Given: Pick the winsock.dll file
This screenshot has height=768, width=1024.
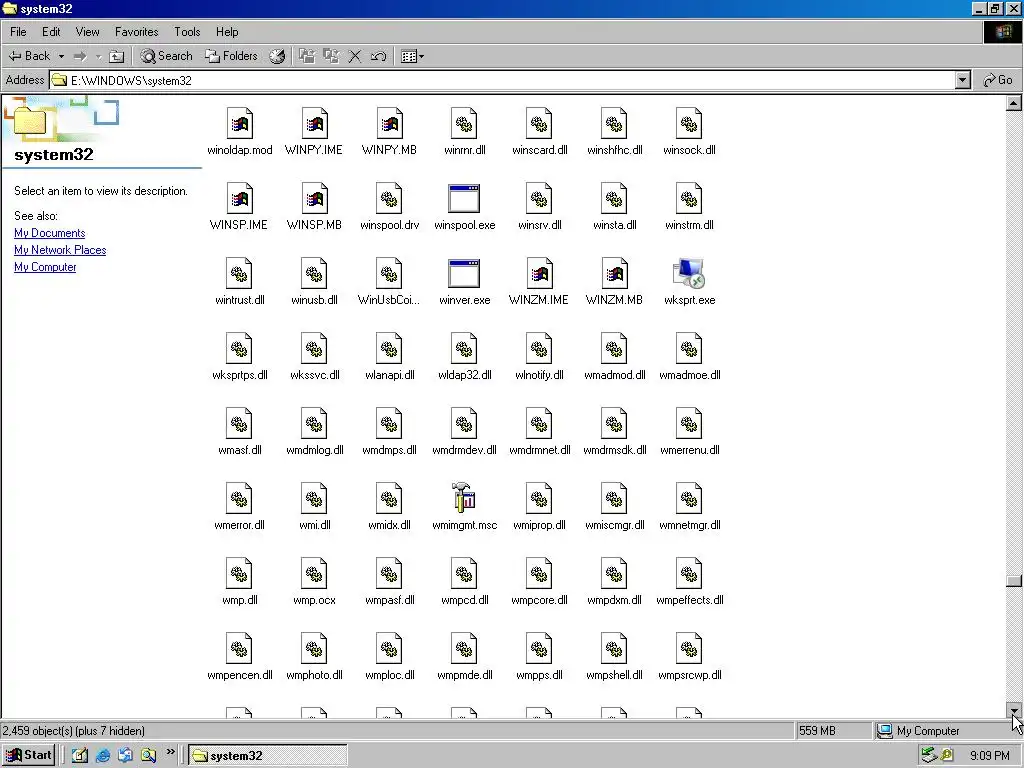Looking at the screenshot, I should click(x=689, y=132).
